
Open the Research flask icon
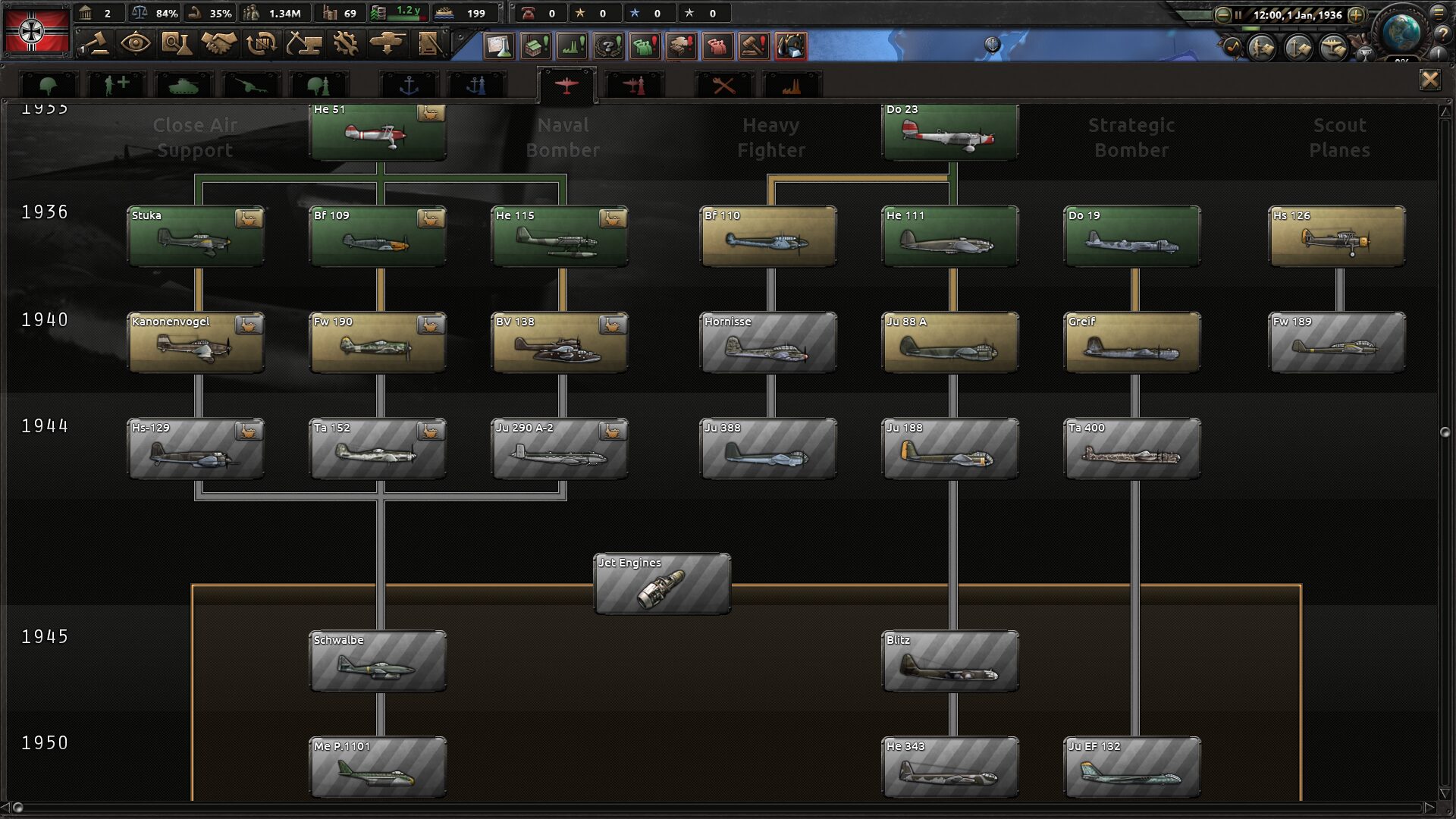tap(177, 43)
